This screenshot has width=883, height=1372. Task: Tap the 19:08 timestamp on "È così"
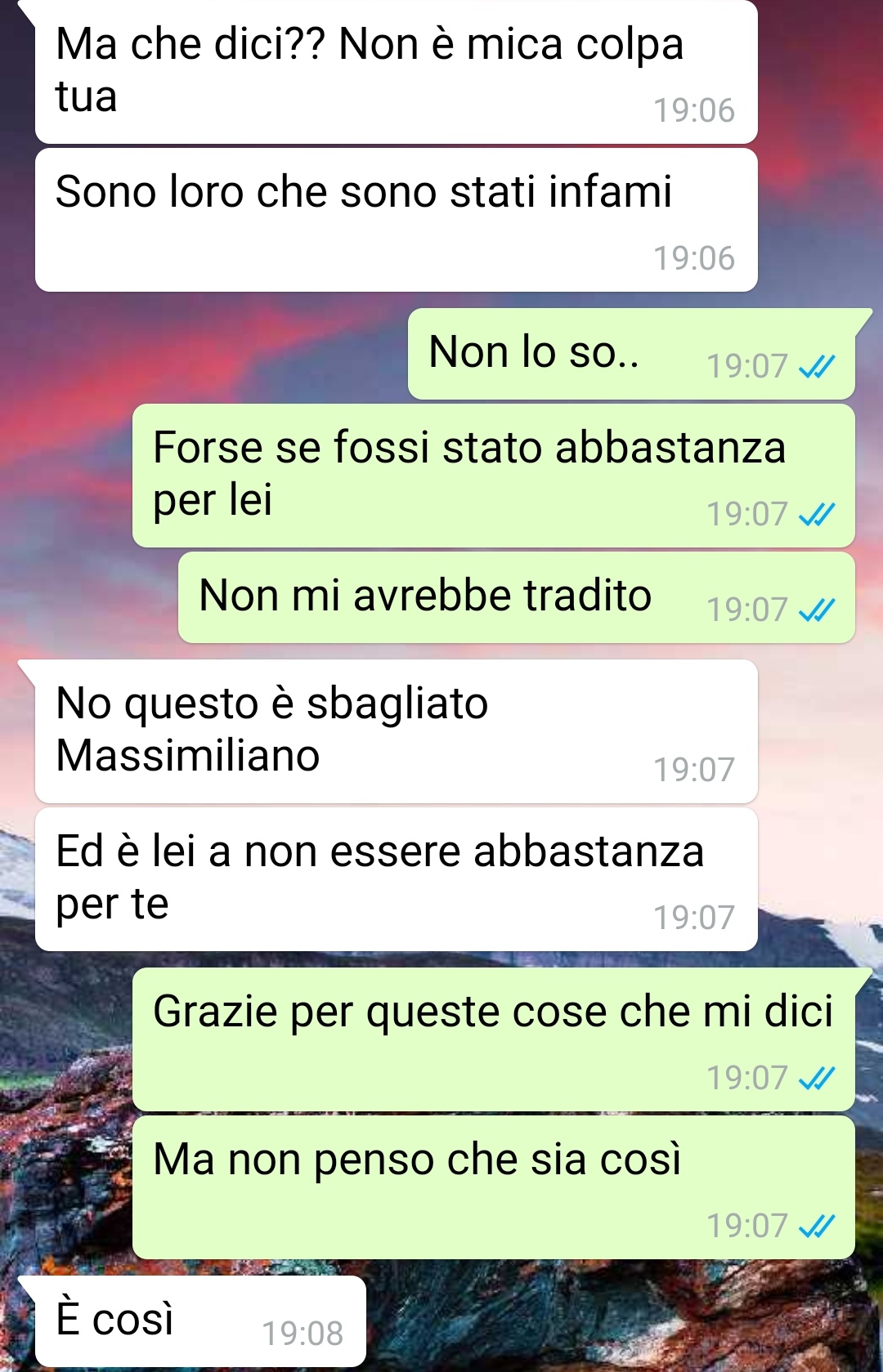point(303,1334)
